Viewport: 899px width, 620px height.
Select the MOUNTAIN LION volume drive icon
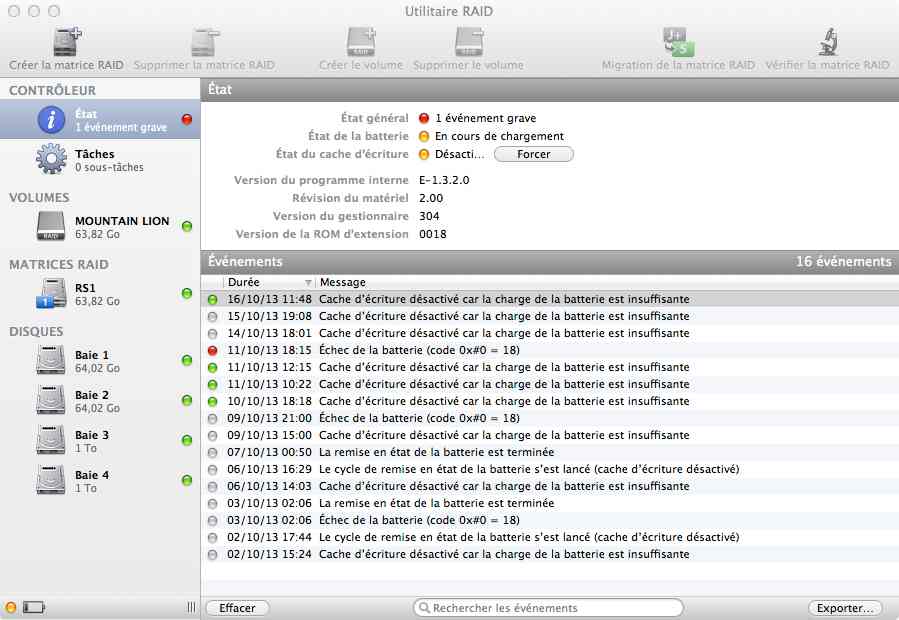(x=51, y=226)
